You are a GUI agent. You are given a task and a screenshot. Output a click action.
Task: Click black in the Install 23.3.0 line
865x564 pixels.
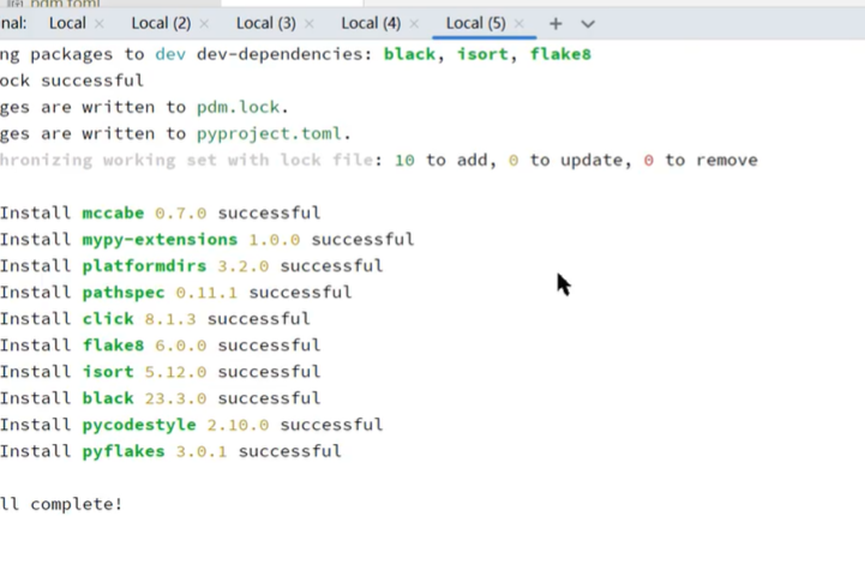coord(108,398)
